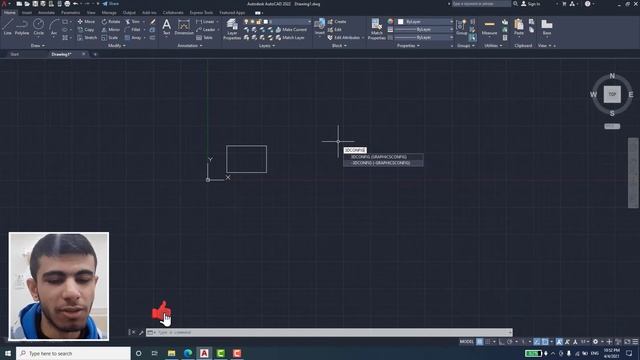Click the Group tool

coord(462,27)
